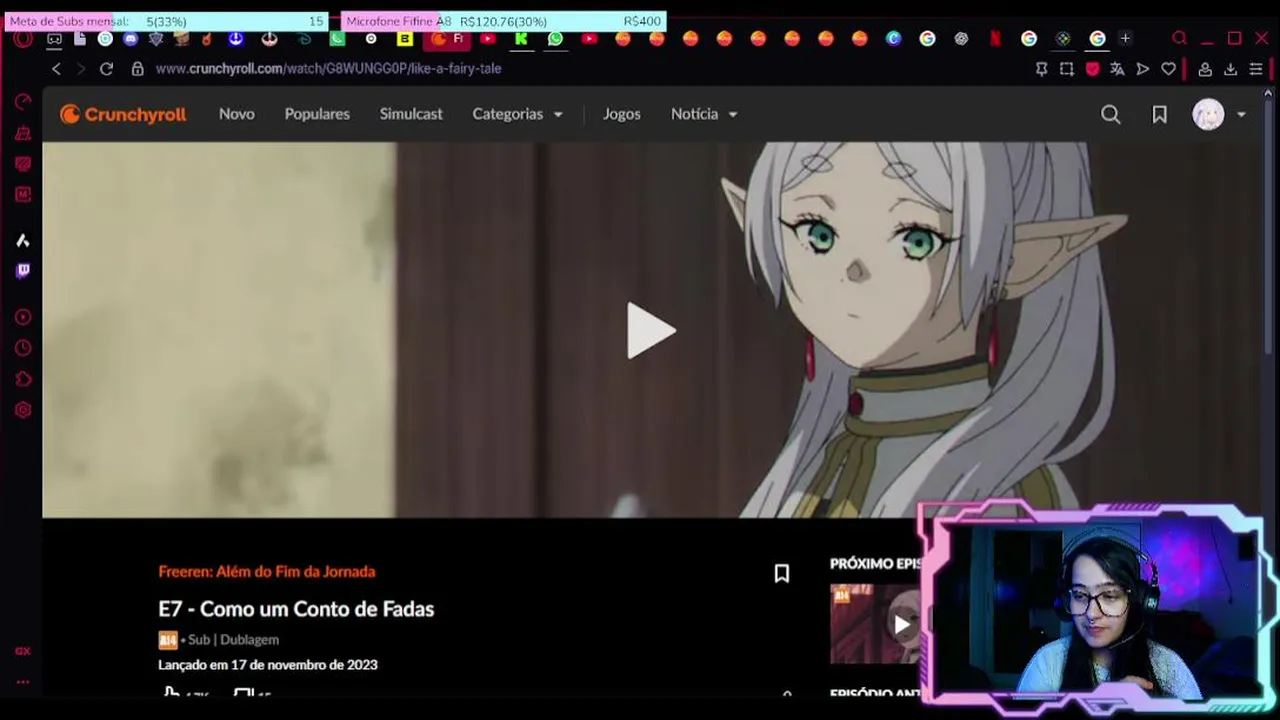1280x720 pixels.
Task: Open the Twitch sidebar panel
Action: (23, 270)
